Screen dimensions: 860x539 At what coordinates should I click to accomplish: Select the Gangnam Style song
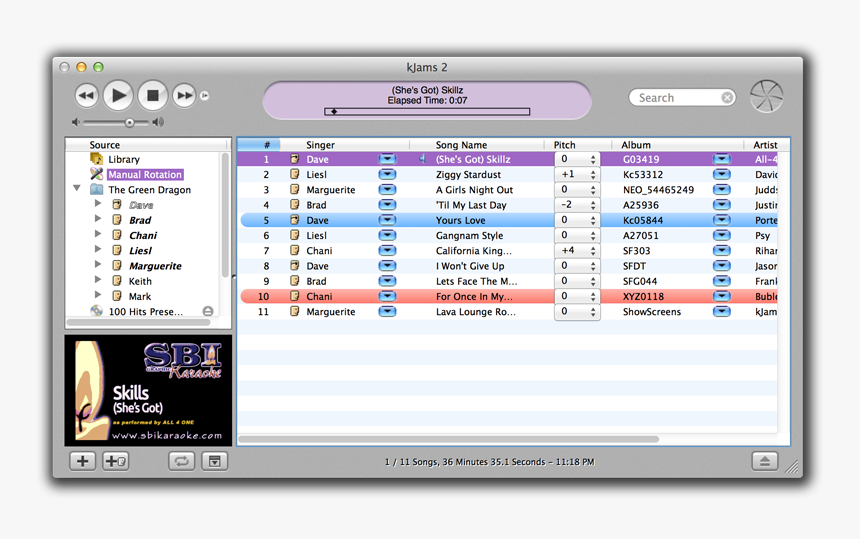point(469,235)
